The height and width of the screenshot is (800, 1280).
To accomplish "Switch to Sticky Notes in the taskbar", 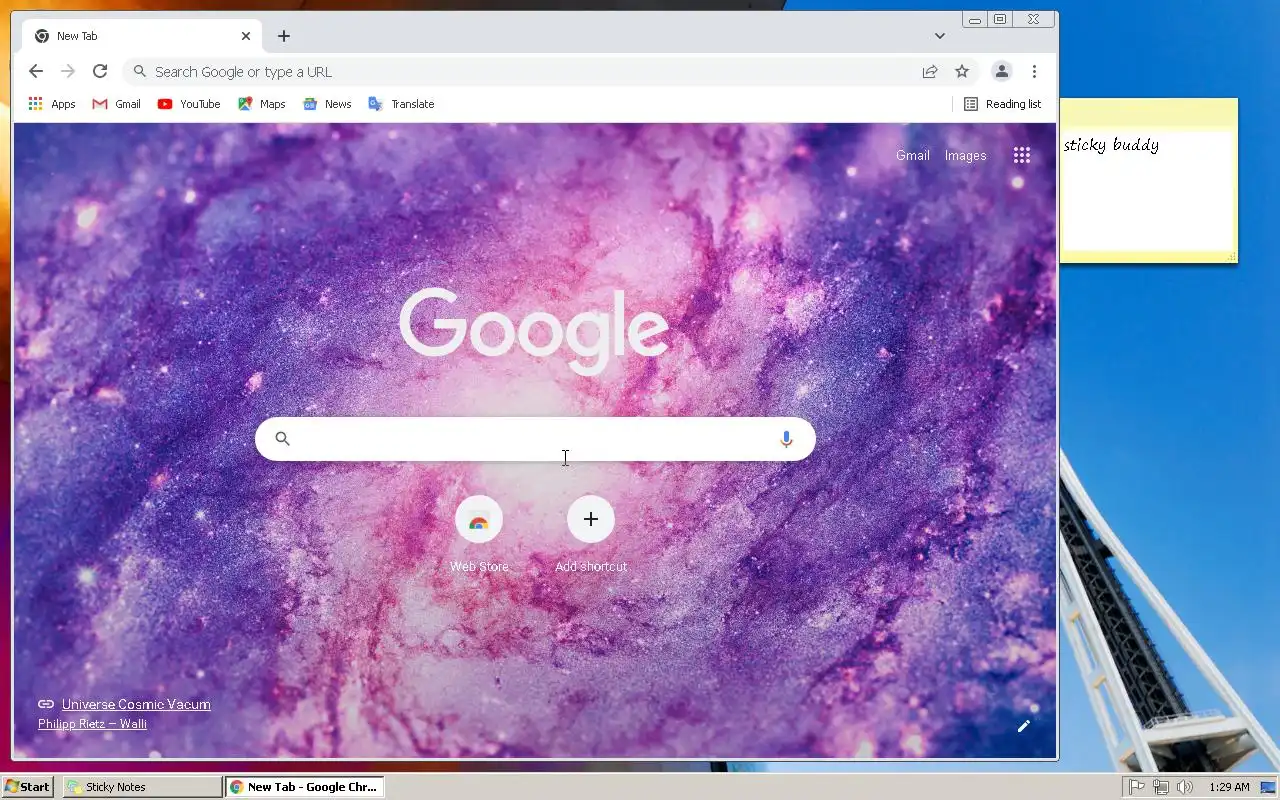I will tap(142, 787).
